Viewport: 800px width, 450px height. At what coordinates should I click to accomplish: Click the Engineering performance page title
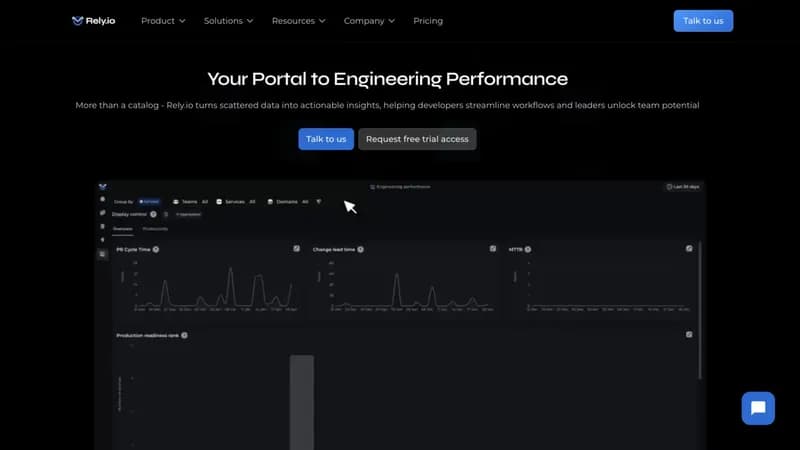point(401,187)
